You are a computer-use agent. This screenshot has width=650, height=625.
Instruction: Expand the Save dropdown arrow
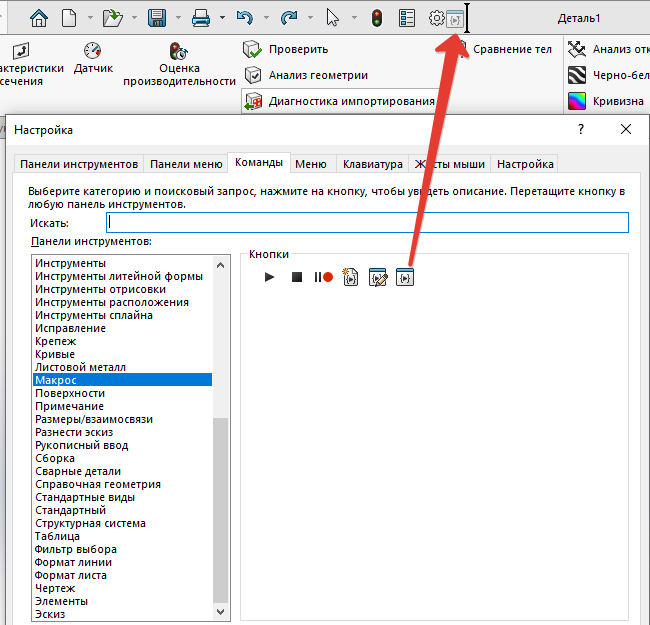pos(178,18)
